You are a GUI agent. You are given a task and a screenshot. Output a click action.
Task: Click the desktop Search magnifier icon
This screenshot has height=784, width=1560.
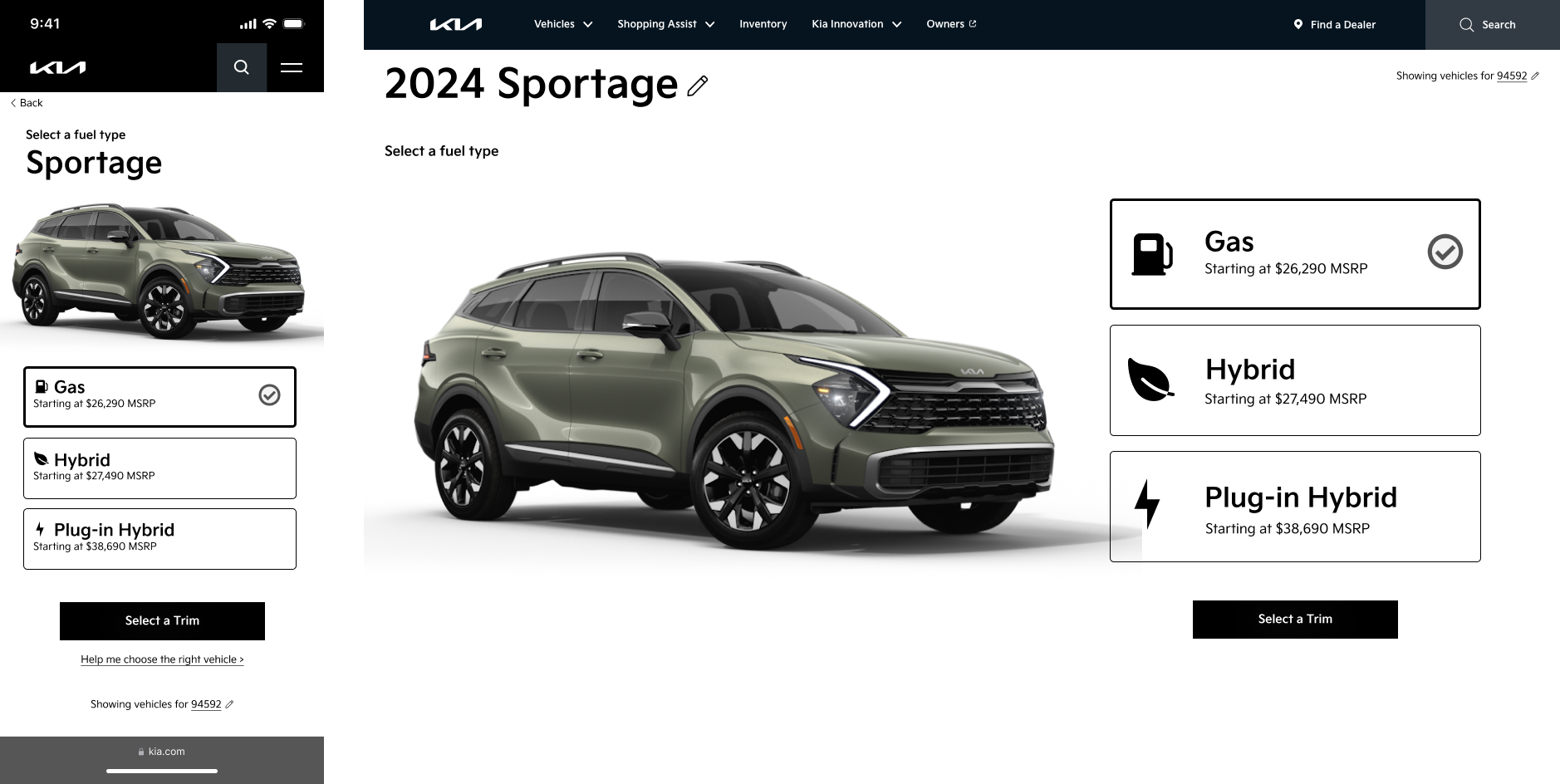1467,25
